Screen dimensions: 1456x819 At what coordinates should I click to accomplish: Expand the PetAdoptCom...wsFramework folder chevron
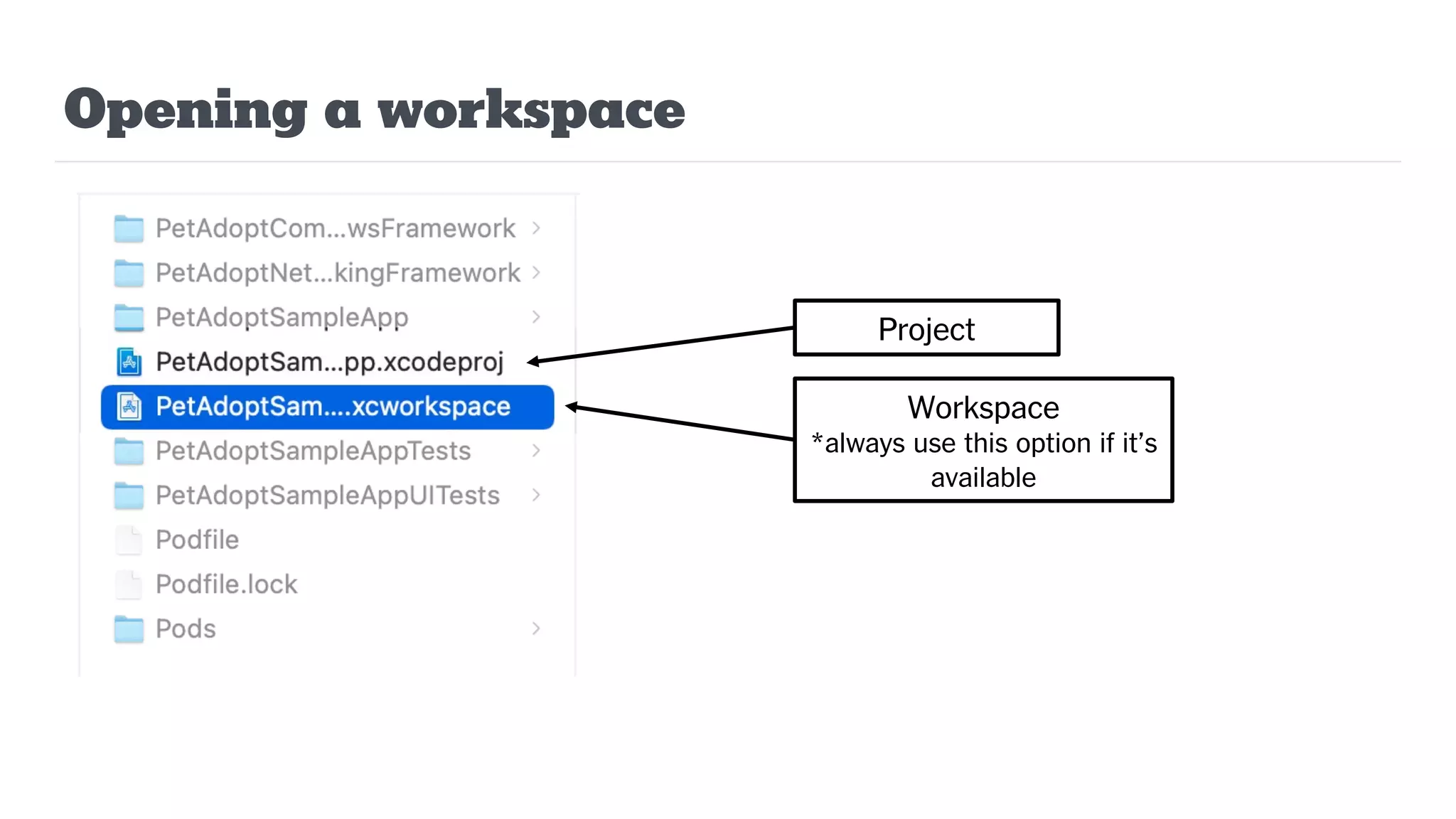[x=536, y=228]
